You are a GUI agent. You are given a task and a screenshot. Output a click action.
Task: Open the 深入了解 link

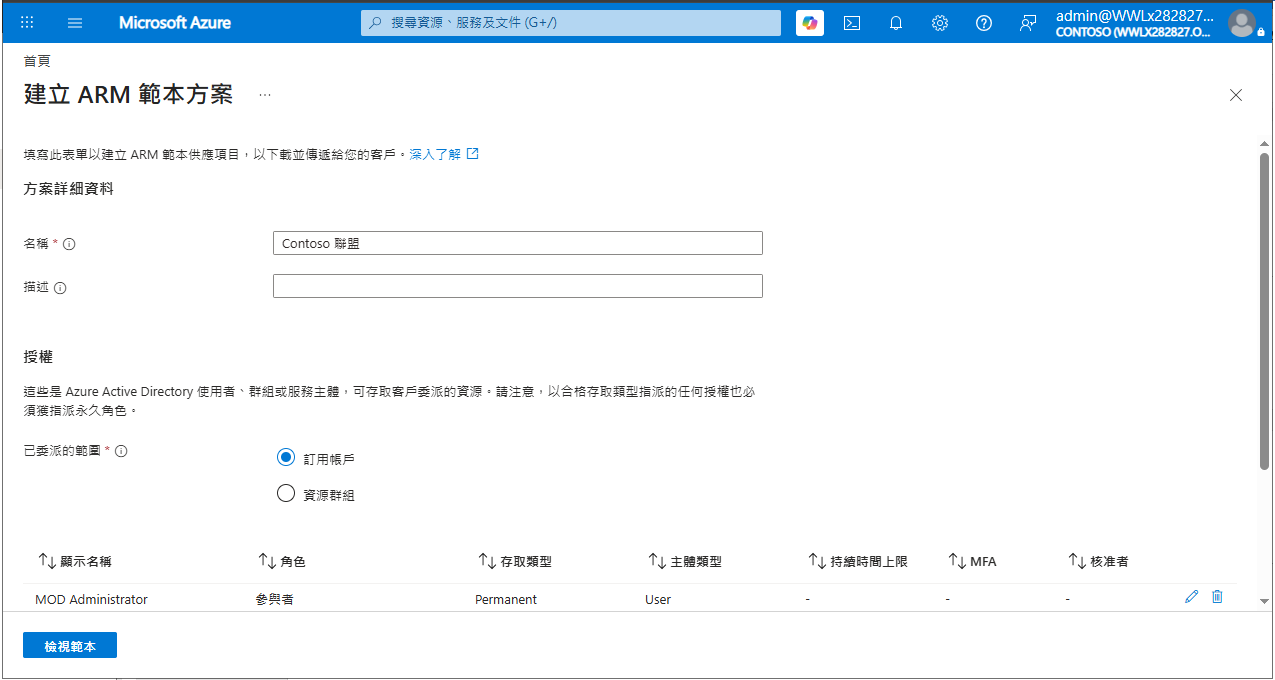click(444, 154)
